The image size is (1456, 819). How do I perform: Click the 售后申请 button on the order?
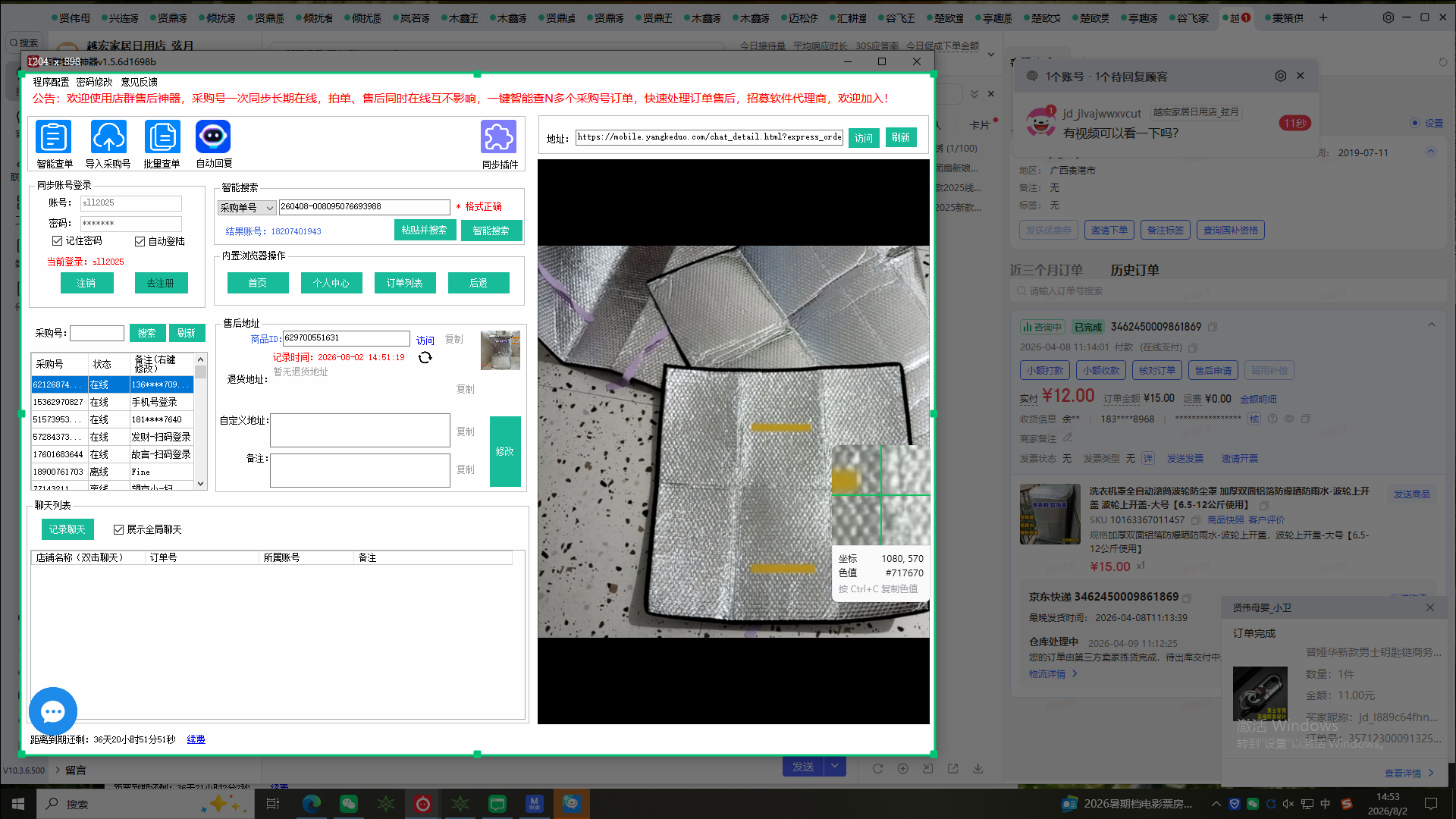[1213, 370]
